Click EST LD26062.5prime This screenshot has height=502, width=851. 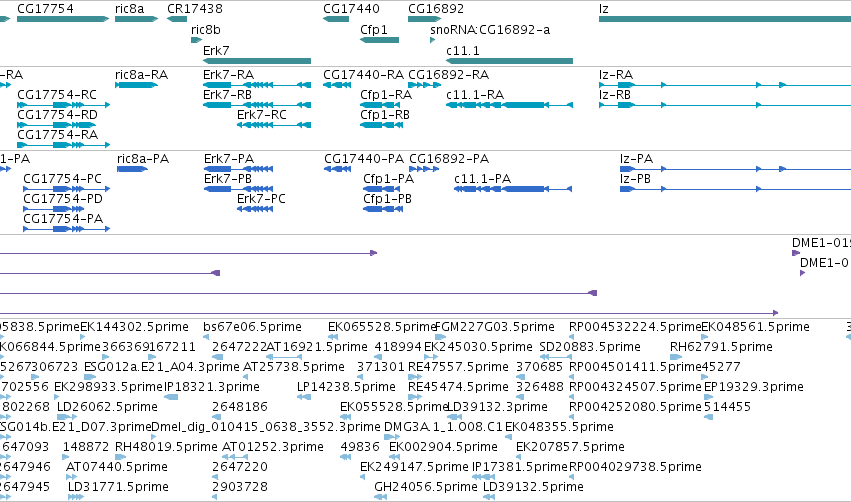107,407
